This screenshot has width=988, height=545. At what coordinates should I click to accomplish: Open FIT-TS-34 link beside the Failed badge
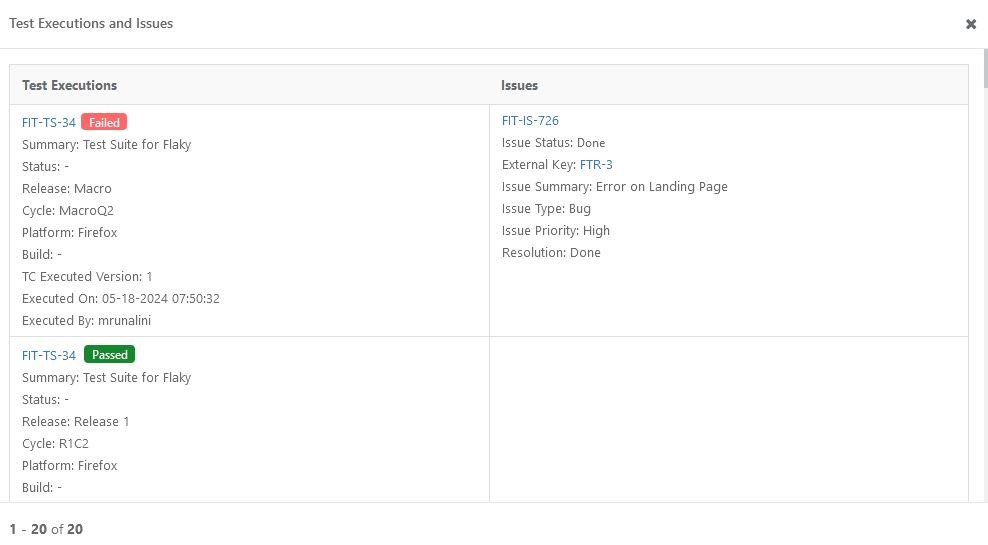click(49, 123)
